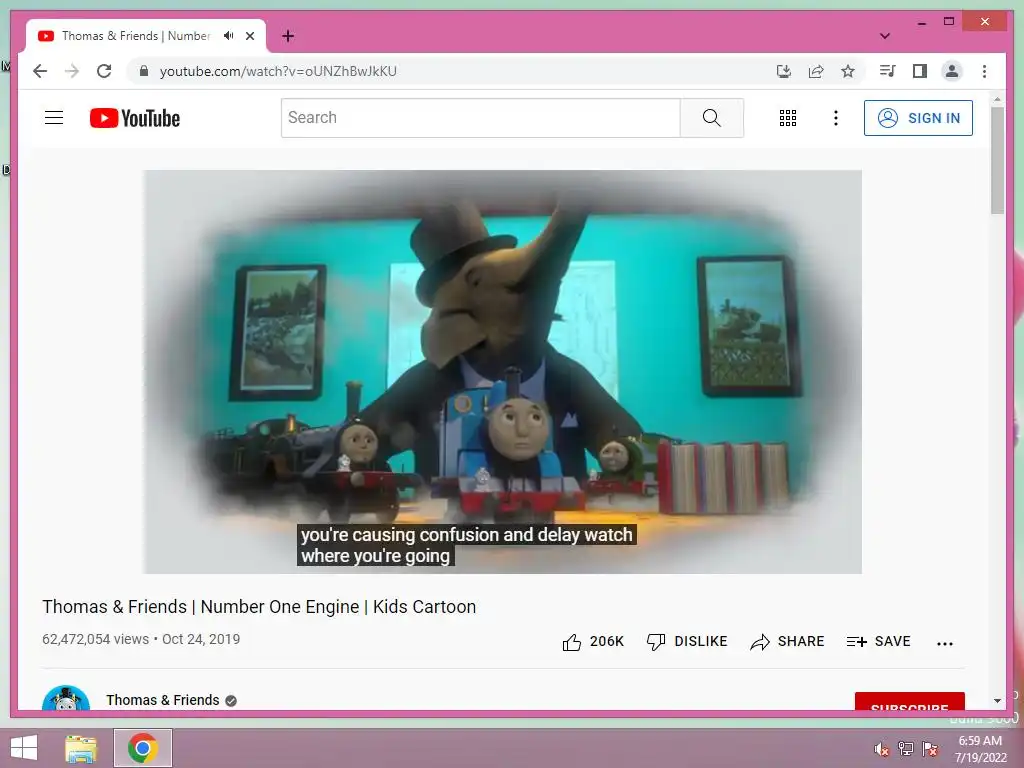
Task: Go to YouTube home via logo
Action: (135, 118)
